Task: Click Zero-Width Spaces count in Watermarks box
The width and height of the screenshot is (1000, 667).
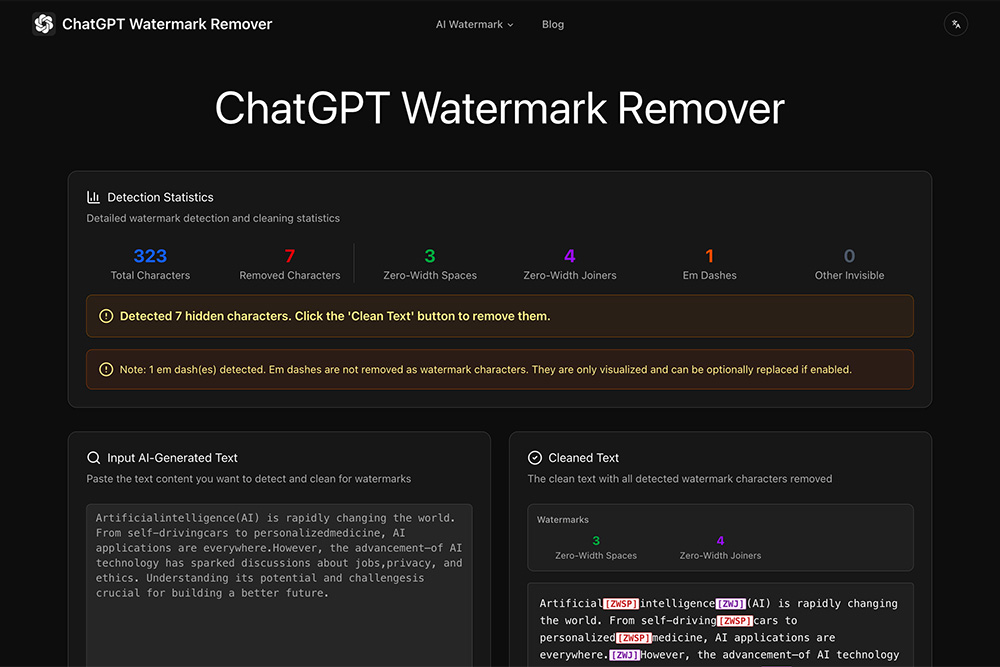Action: coord(596,541)
